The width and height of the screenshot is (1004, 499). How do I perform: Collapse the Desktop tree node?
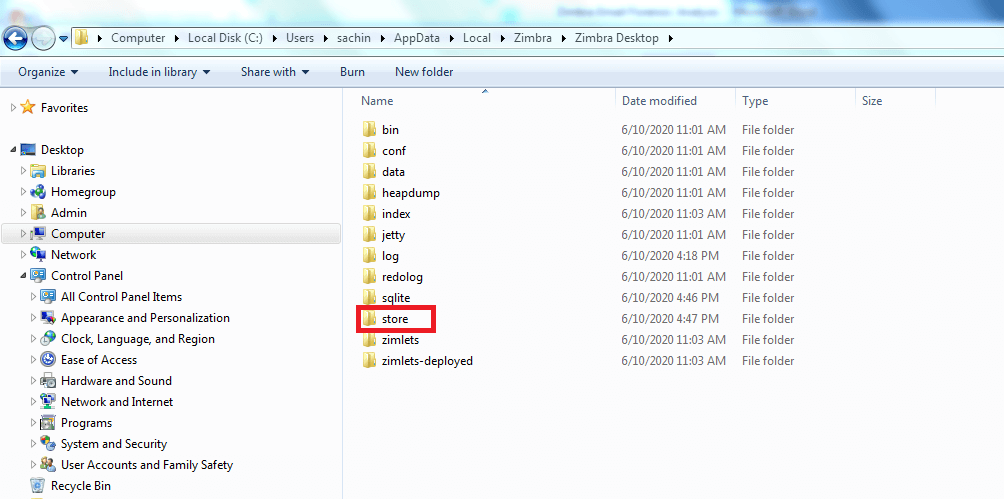[13, 150]
